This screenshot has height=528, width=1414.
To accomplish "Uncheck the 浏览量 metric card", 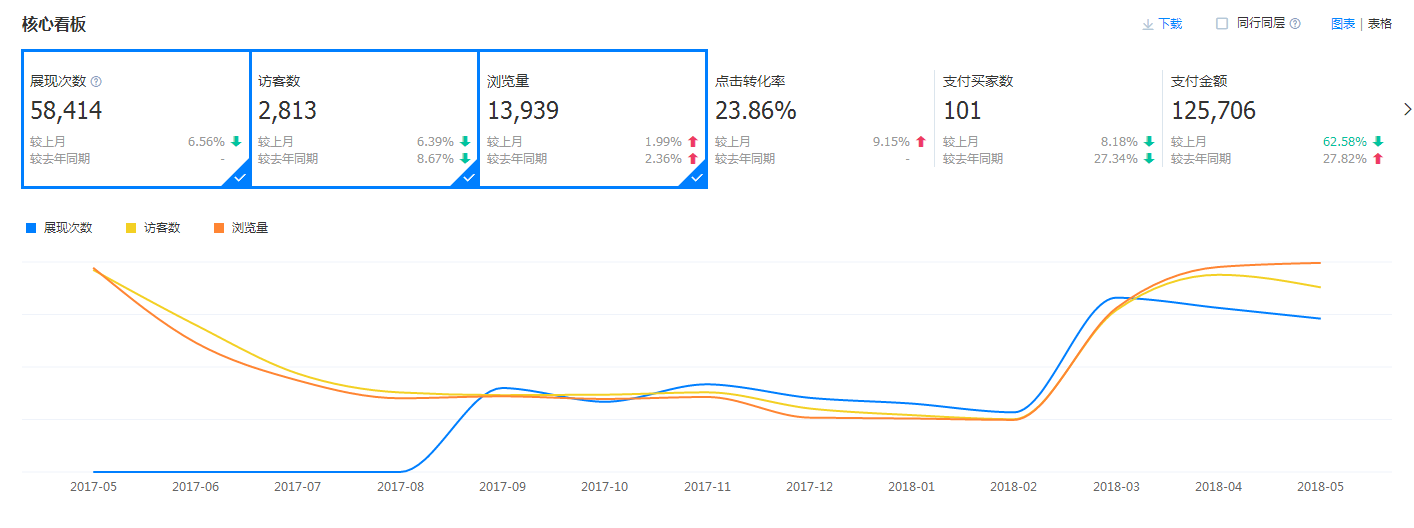I will tap(593, 118).
